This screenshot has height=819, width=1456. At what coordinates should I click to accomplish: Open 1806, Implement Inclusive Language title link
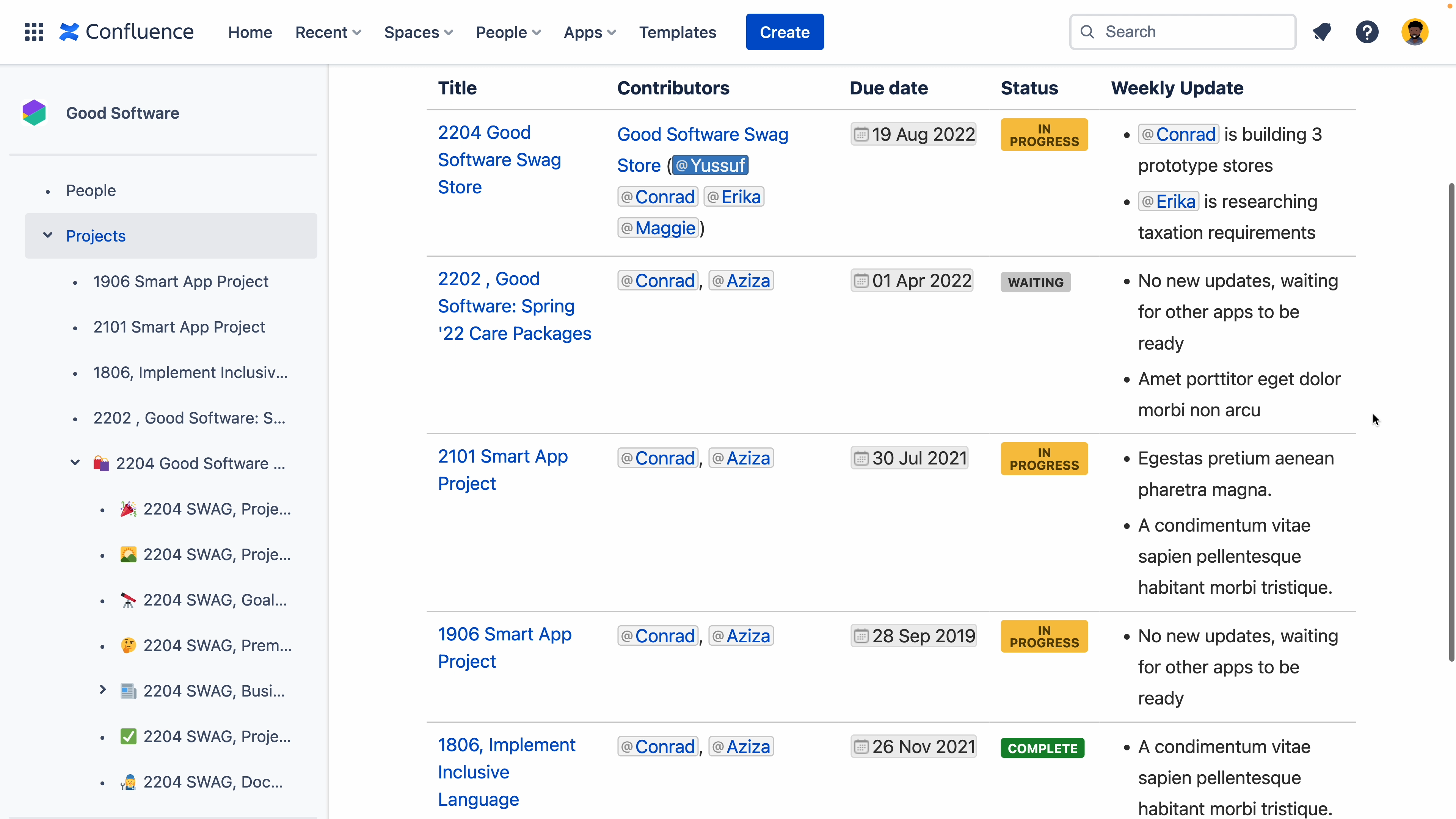(507, 772)
